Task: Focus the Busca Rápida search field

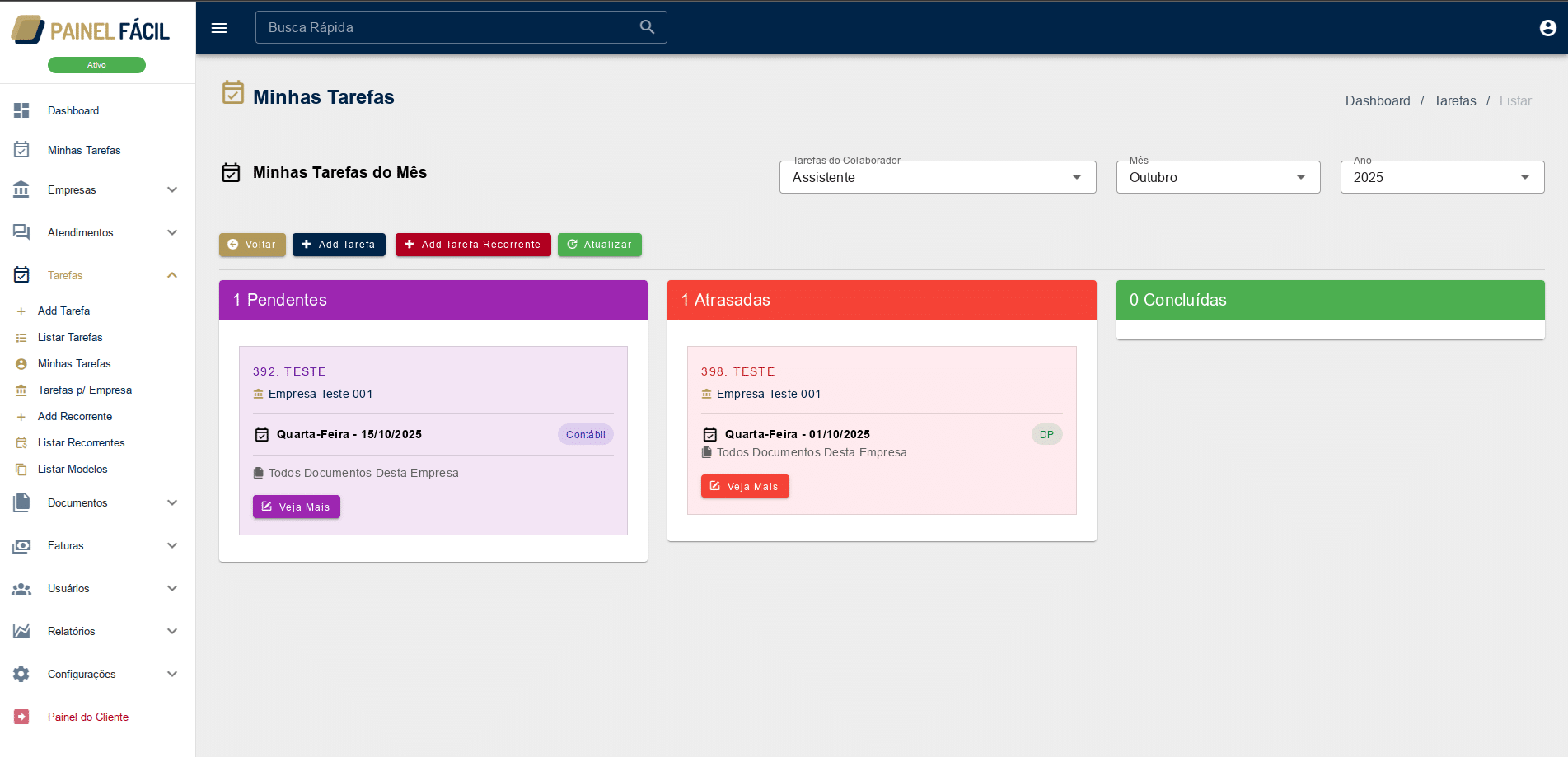Action: click(x=449, y=27)
